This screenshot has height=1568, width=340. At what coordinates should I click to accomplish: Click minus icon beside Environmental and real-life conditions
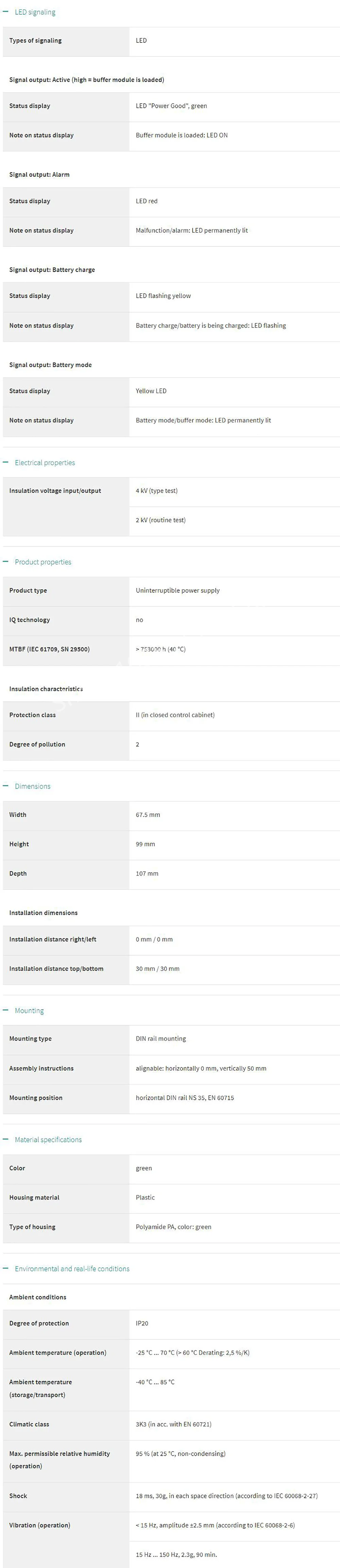tap(5, 1269)
